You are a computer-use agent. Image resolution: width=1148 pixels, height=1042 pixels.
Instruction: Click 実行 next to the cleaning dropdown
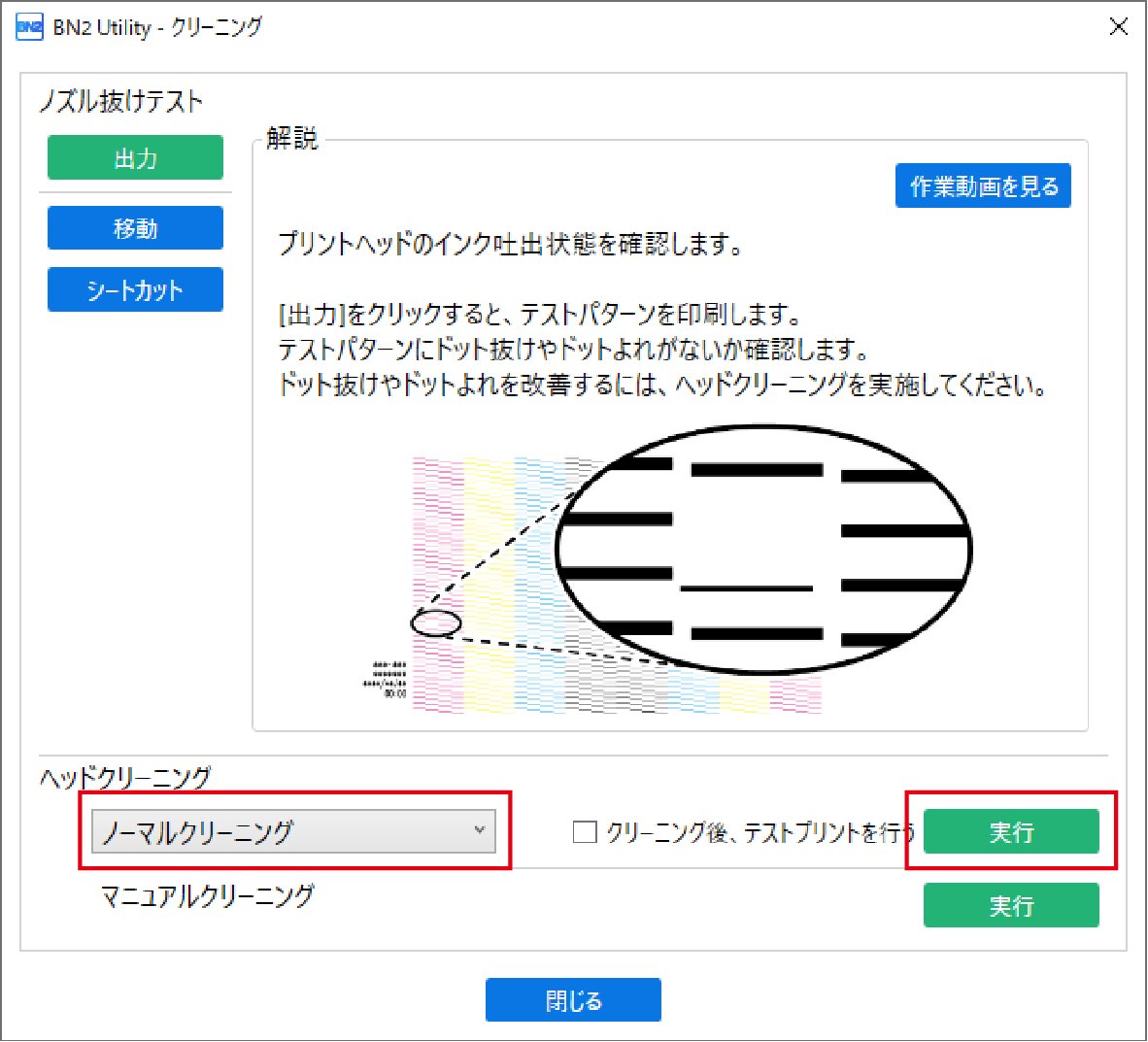pyautogui.click(x=1011, y=831)
